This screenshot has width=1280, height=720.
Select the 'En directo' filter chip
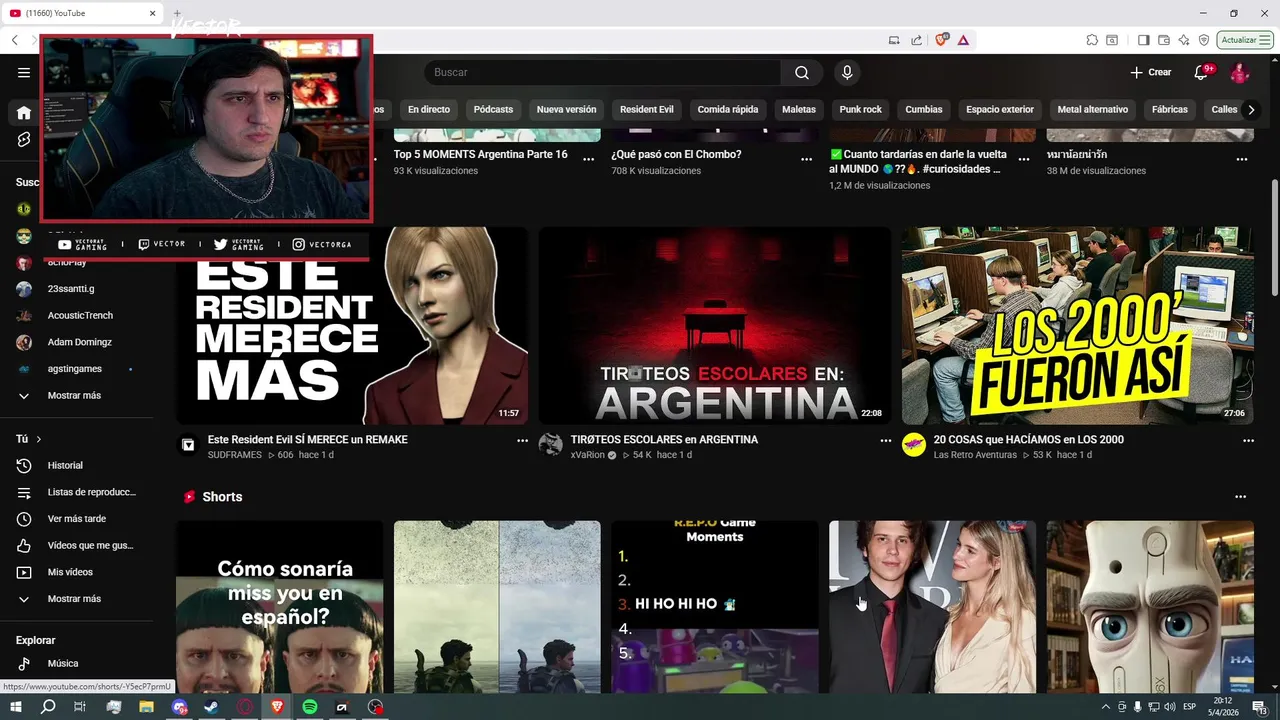[x=429, y=109]
